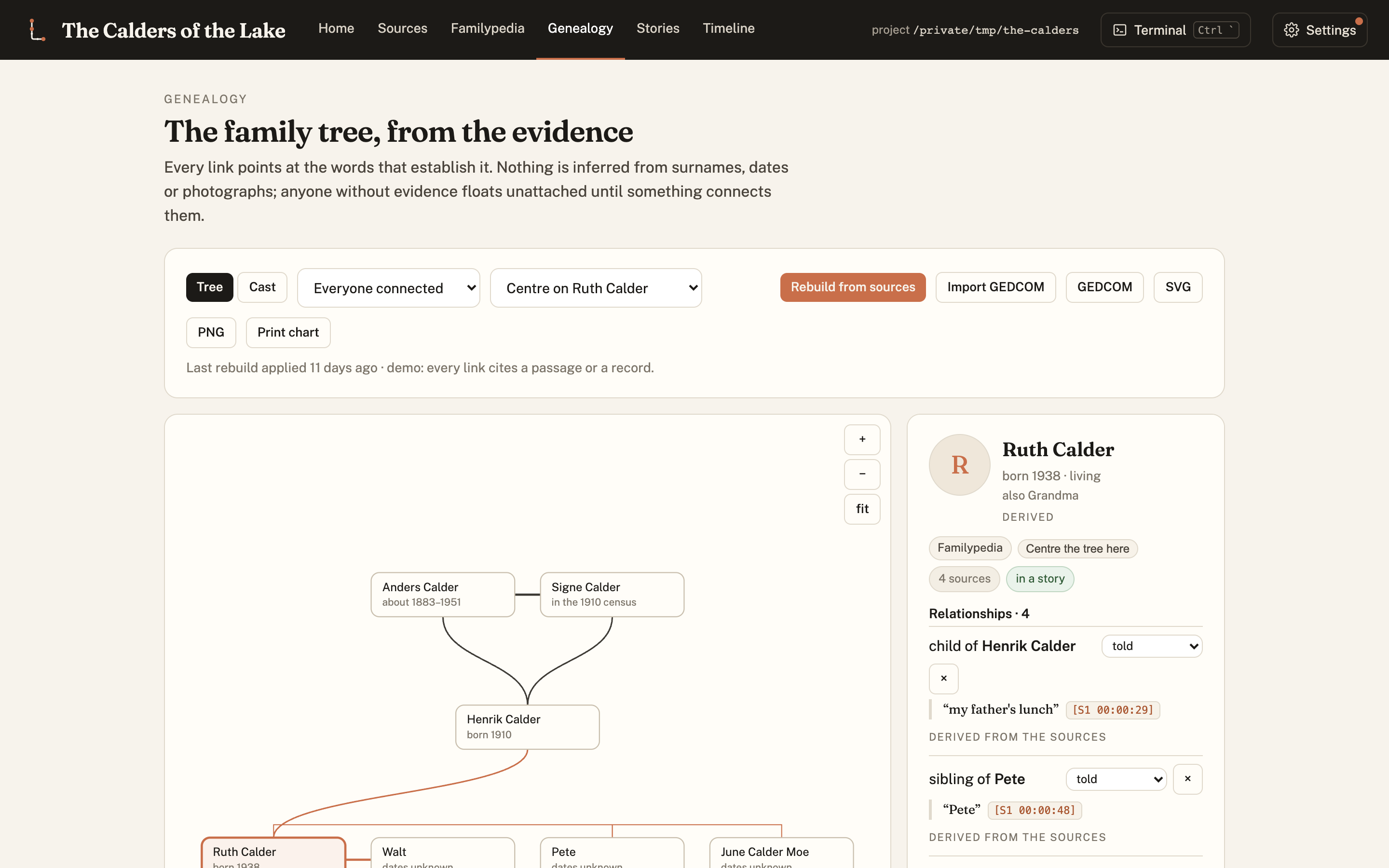Switch to Tree view
Viewport: 1389px width, 868px height.
click(x=209, y=287)
